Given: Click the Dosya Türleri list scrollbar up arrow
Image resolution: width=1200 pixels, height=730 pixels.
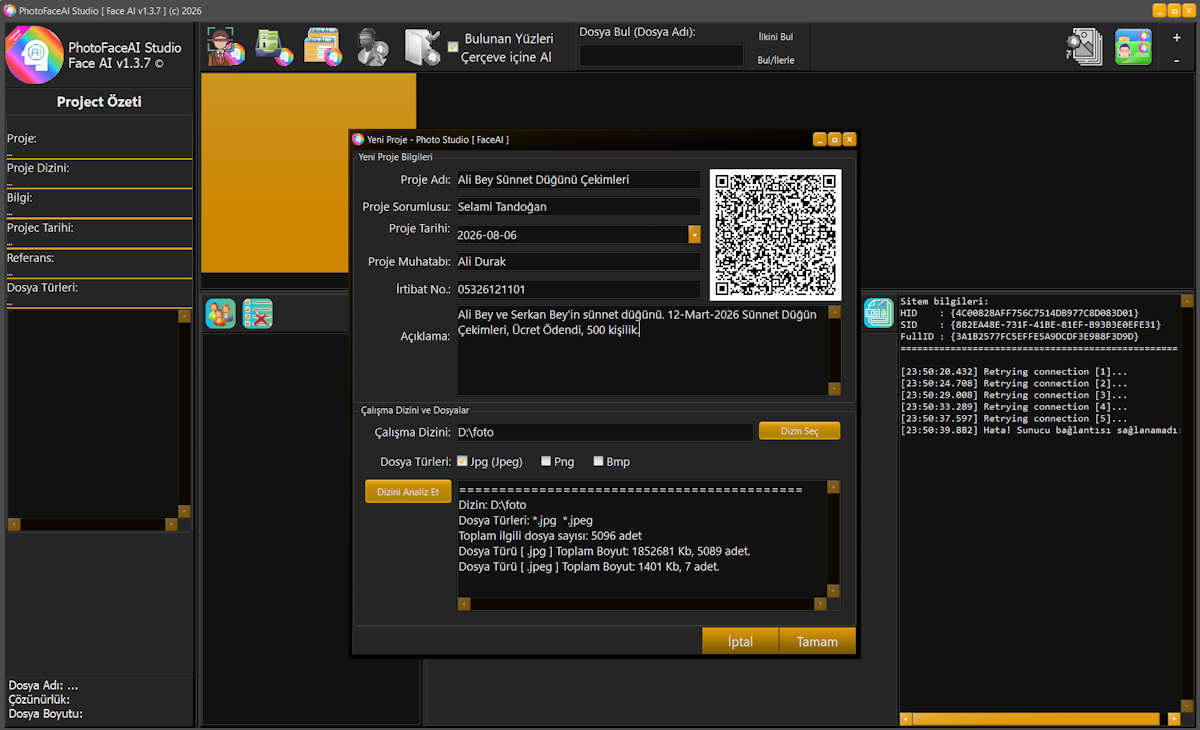Looking at the screenshot, I should [x=184, y=316].
